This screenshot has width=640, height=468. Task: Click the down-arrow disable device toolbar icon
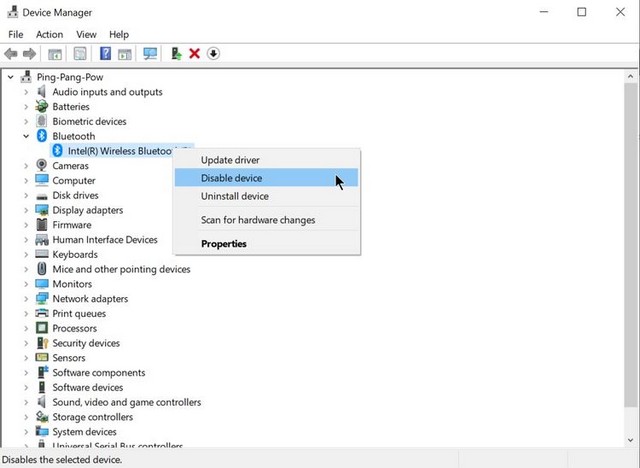[x=213, y=53]
